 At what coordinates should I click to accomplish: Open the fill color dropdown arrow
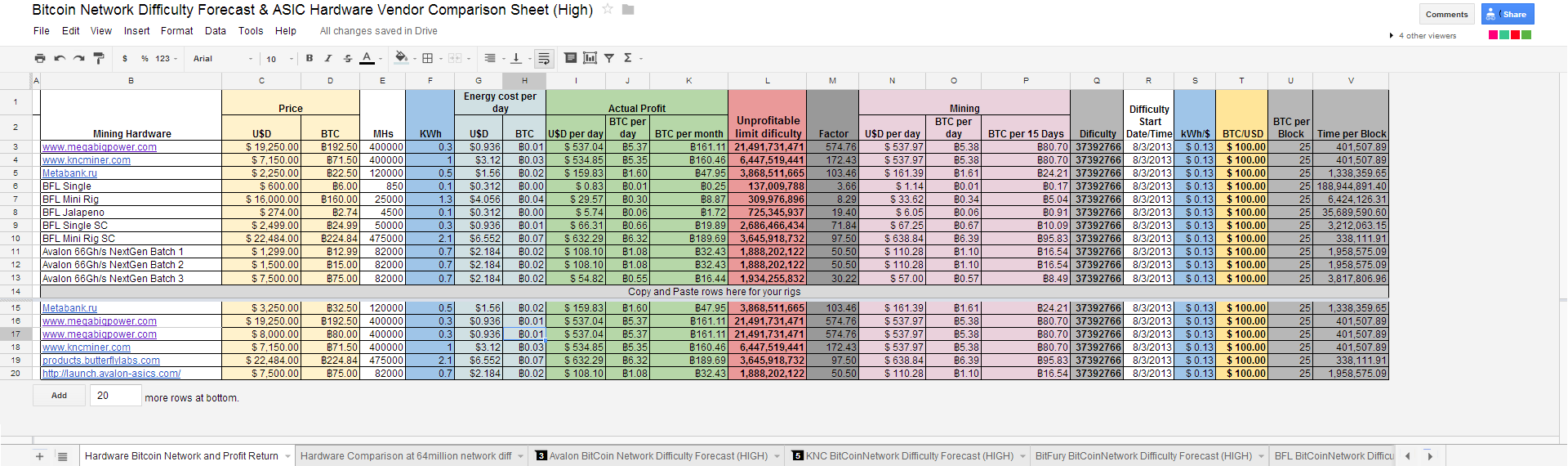coord(415,59)
